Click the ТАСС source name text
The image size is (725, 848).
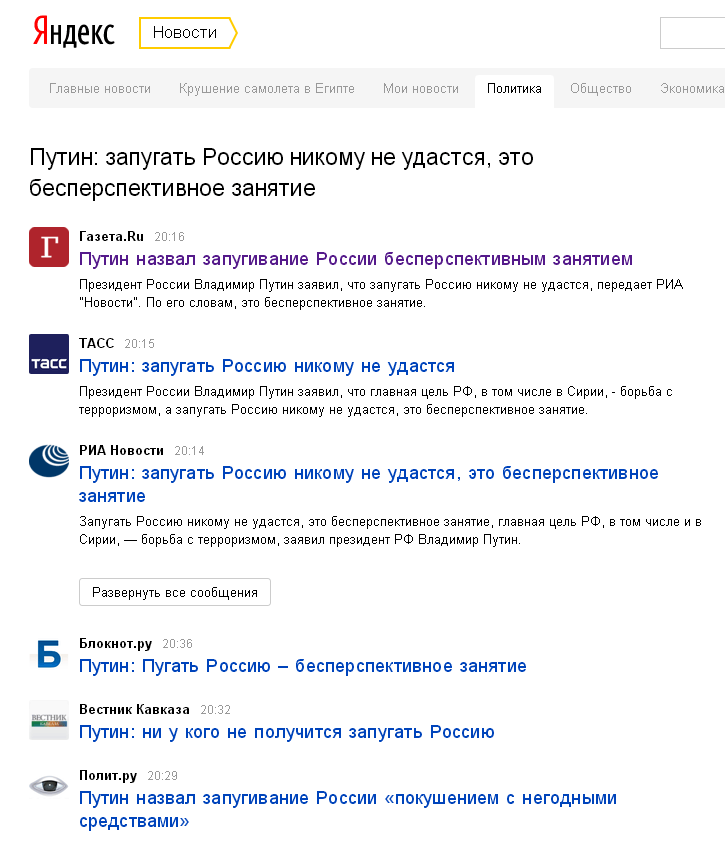coord(96,343)
